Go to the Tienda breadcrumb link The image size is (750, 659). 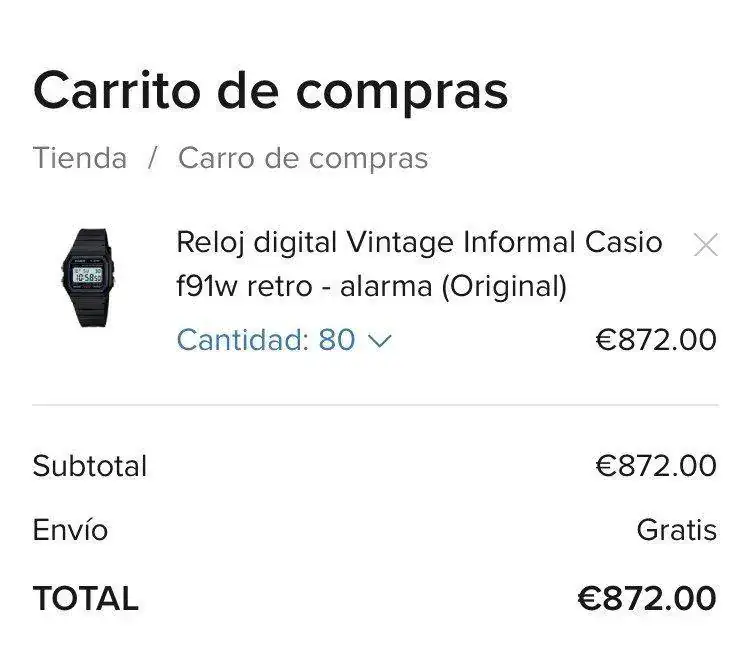pos(80,158)
